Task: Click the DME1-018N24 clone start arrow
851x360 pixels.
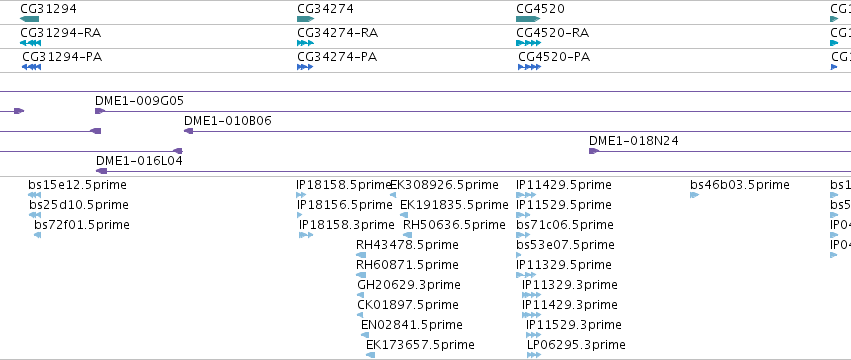Action: pyautogui.click(x=594, y=151)
